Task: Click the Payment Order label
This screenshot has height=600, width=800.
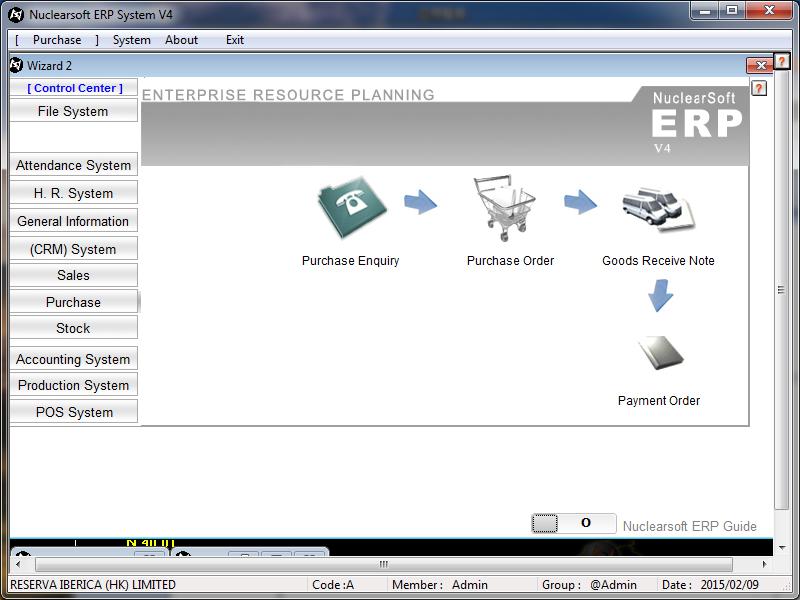Action: point(659,401)
